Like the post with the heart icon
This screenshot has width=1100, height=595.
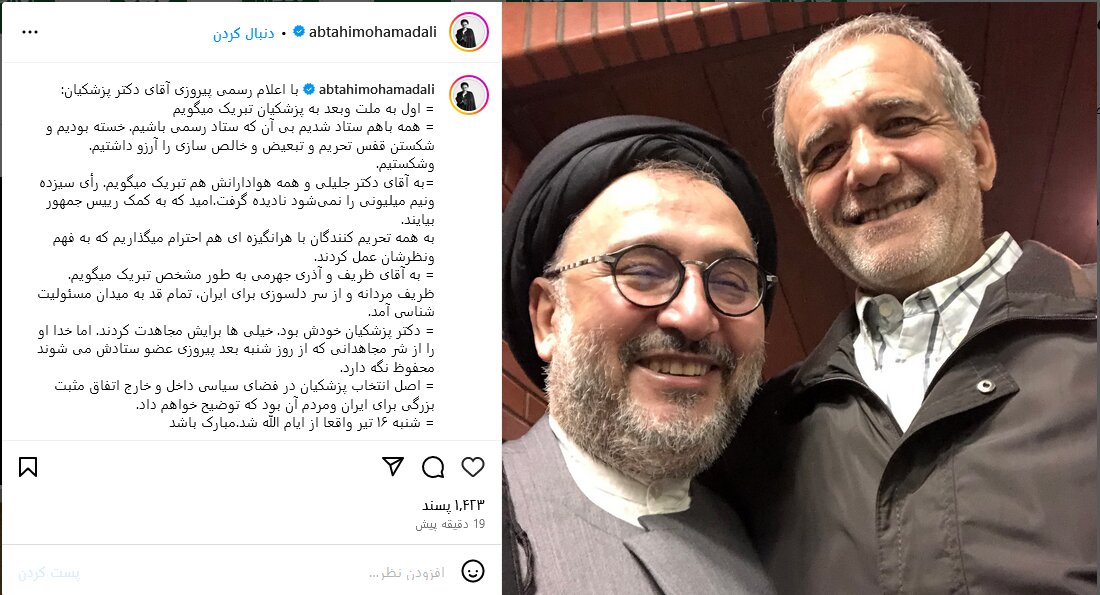coord(473,467)
